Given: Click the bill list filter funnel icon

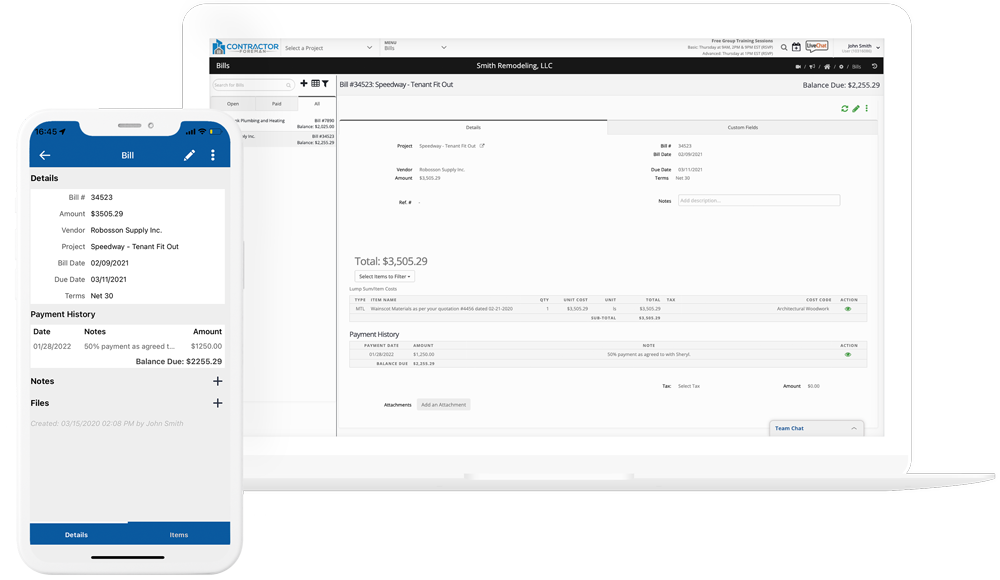Looking at the screenshot, I should 325,84.
